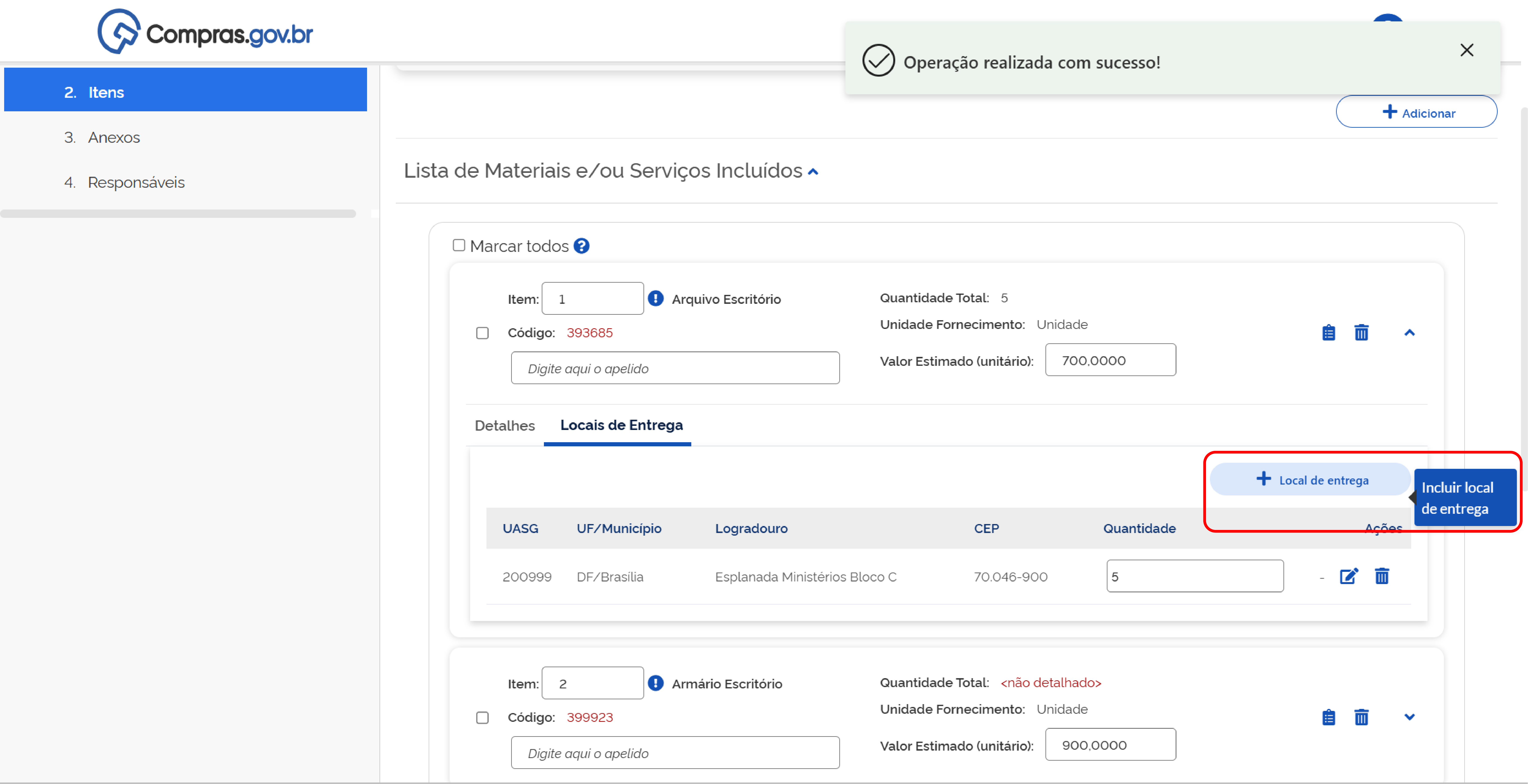The height and width of the screenshot is (784, 1528).
Task: Click the success checkmark icon in notification
Action: tap(878, 60)
